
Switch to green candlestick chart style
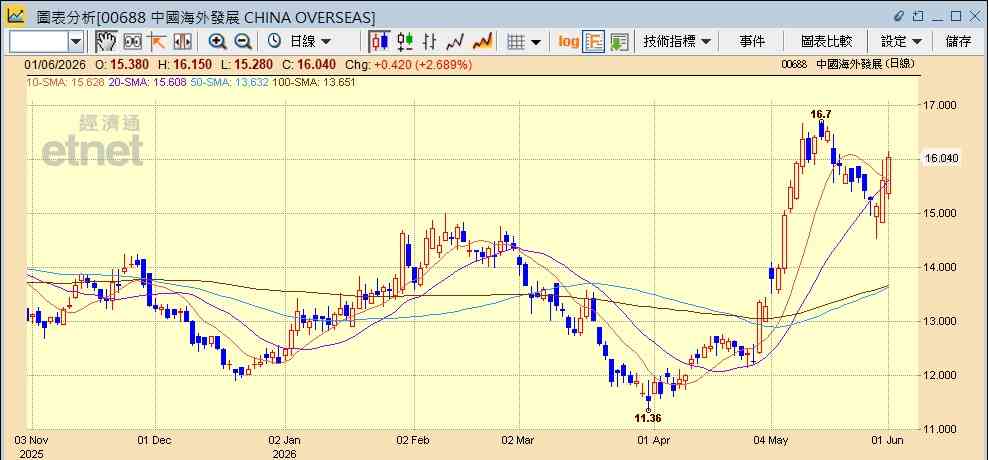[405, 42]
